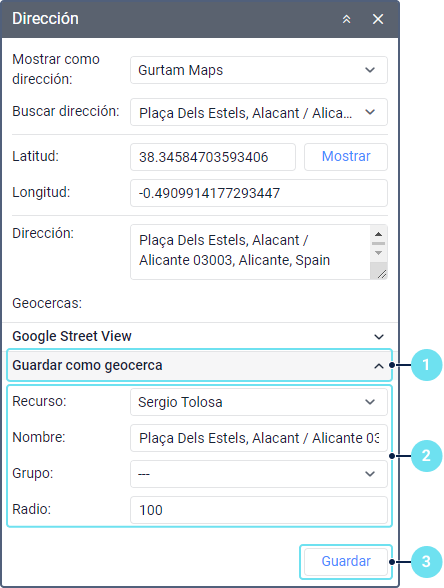This screenshot has height=588, width=444.
Task: Click the Dirección text area
Action: click(250, 252)
